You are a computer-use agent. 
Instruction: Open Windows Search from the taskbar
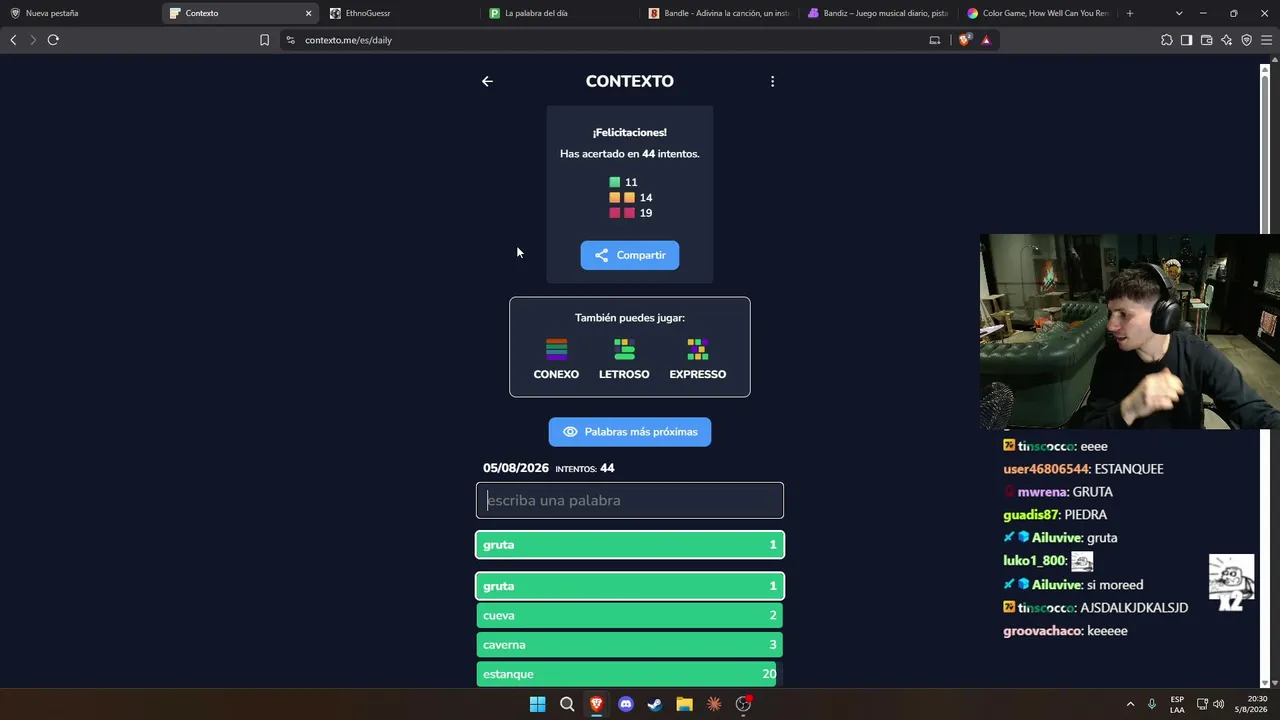point(567,704)
